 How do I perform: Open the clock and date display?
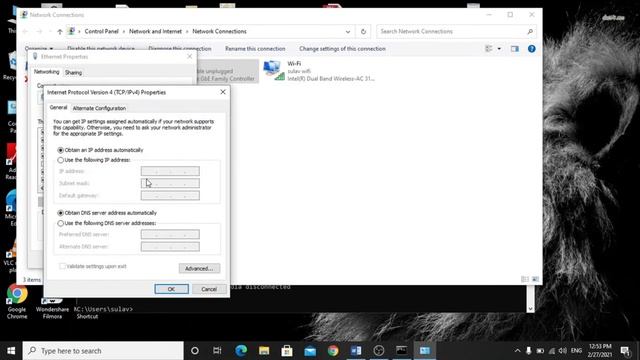click(600, 351)
